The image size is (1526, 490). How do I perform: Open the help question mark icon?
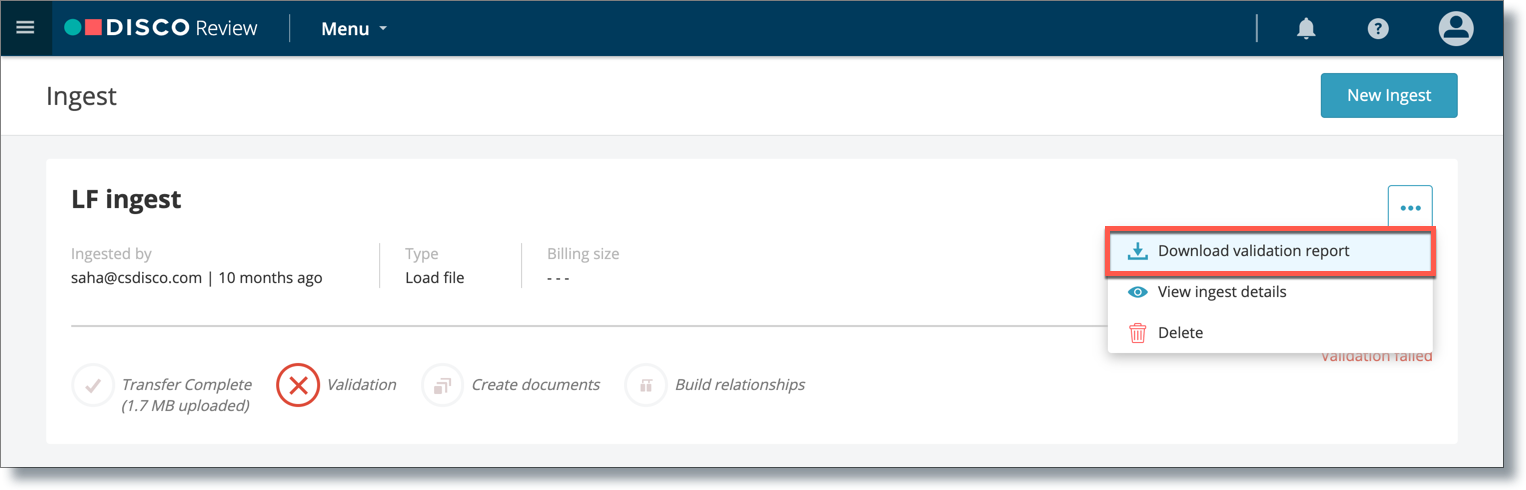point(1378,29)
